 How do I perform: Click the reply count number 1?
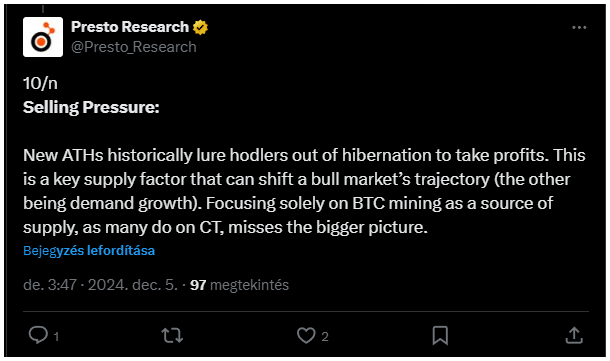(56, 336)
